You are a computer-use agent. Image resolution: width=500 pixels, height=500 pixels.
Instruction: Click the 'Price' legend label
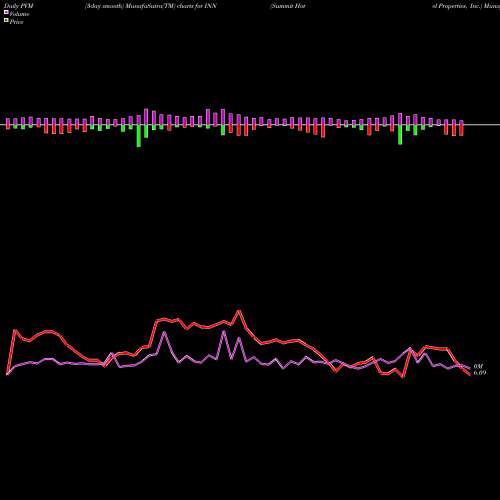pos(16,22)
